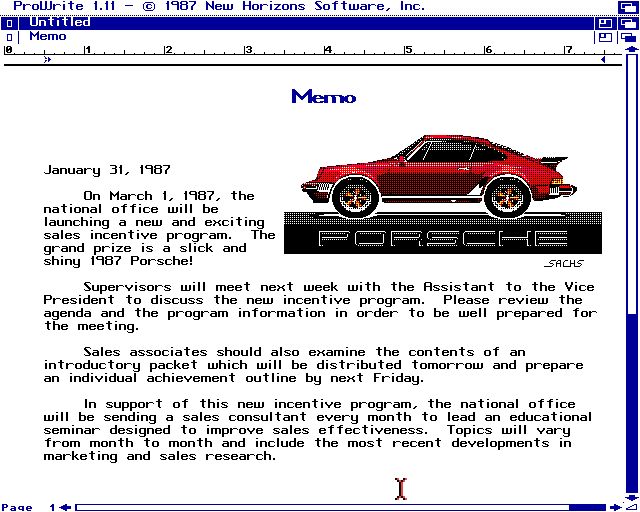This screenshot has width=640, height=512.
Task: Click the Untitled window title bar
Action: pyautogui.click(x=306, y=23)
